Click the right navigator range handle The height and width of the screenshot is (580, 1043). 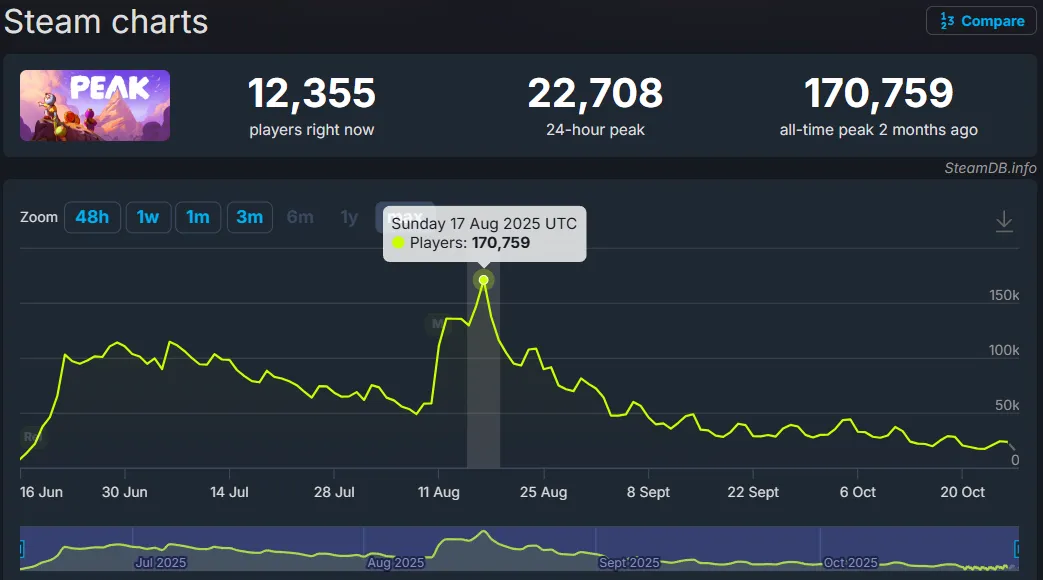(x=1017, y=549)
